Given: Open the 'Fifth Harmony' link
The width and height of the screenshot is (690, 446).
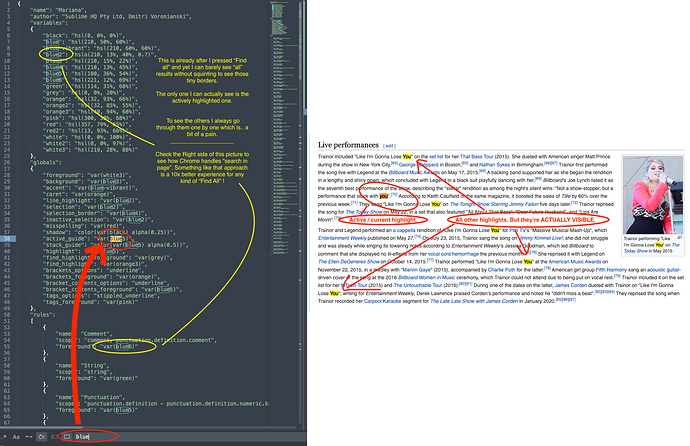Looking at the screenshot, I should [x=611, y=270].
